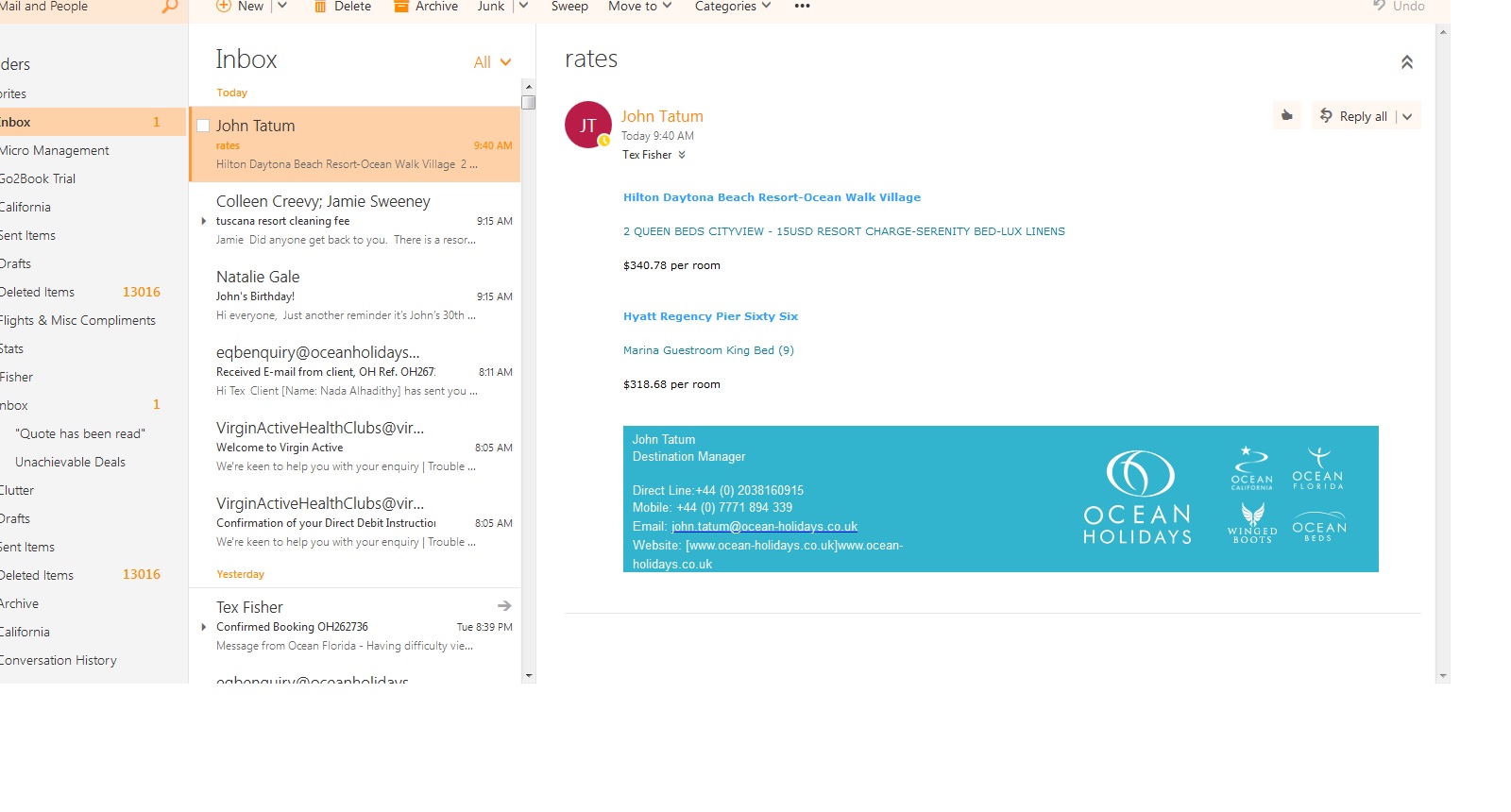Viewport: 1511px width, 812px height.
Task: Open Natalie Gale's John's Birthday message
Action: pos(355,295)
